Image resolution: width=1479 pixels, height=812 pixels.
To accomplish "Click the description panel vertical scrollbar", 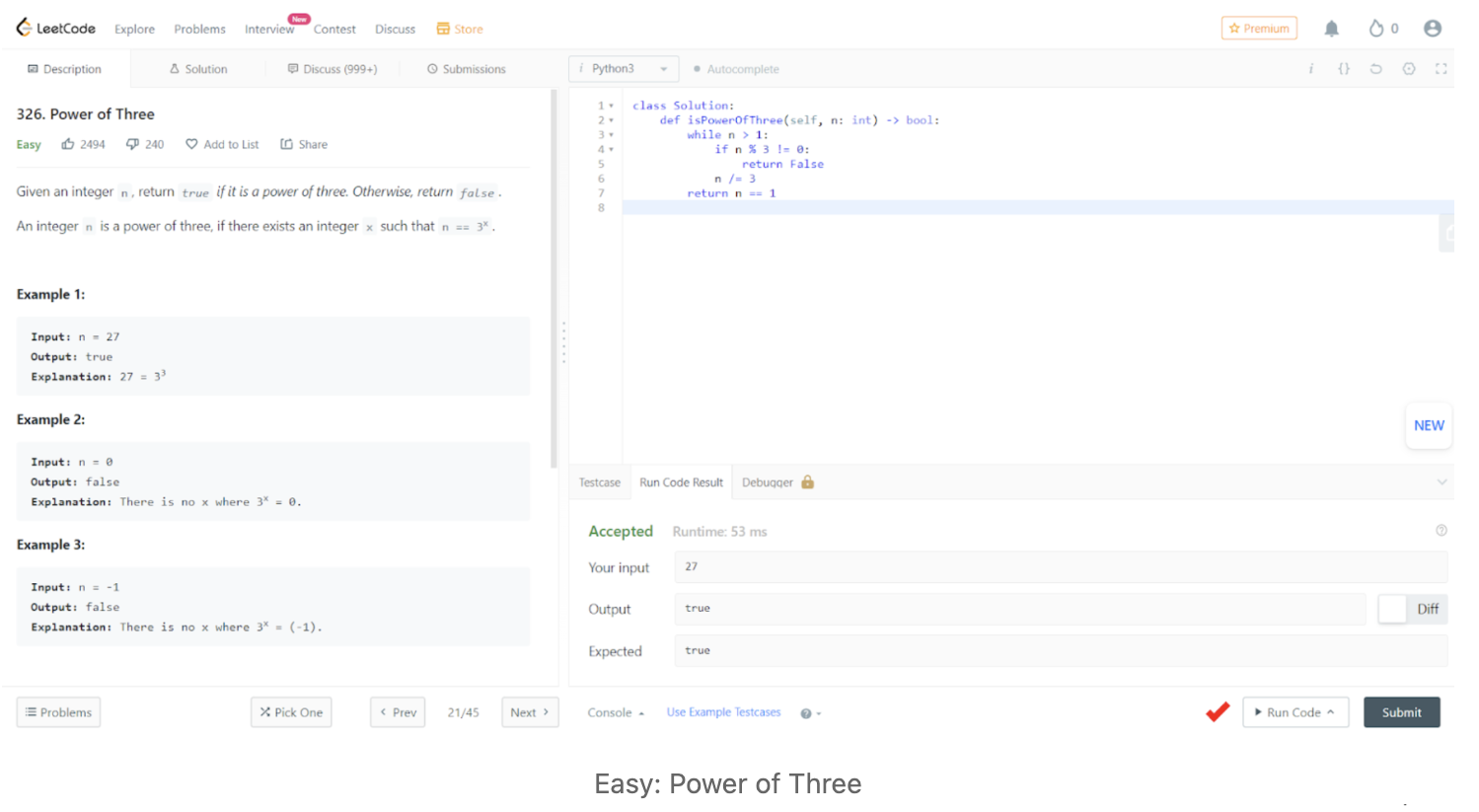I will [x=554, y=276].
